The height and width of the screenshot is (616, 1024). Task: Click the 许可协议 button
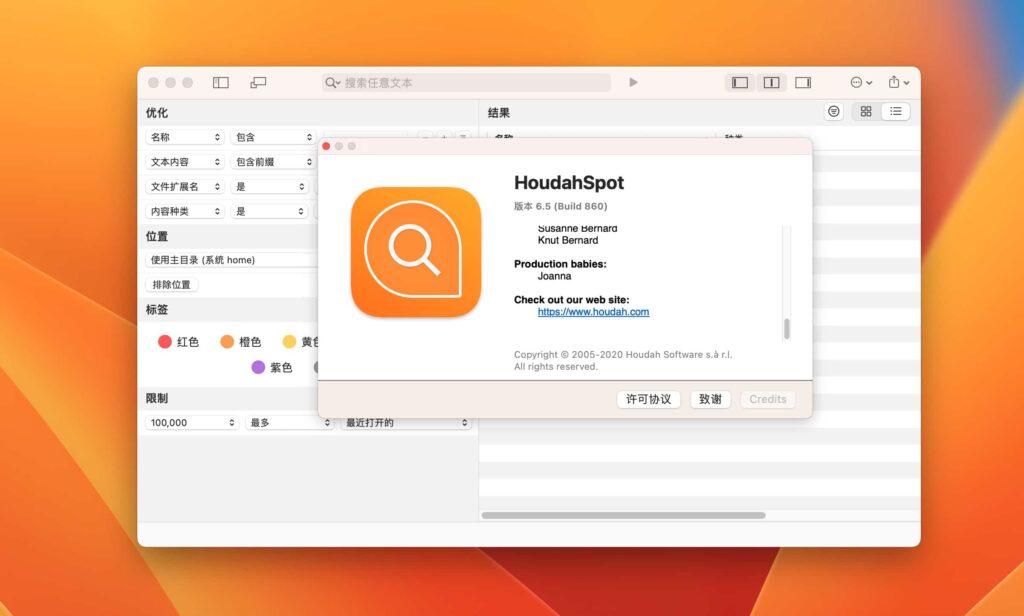coord(648,399)
